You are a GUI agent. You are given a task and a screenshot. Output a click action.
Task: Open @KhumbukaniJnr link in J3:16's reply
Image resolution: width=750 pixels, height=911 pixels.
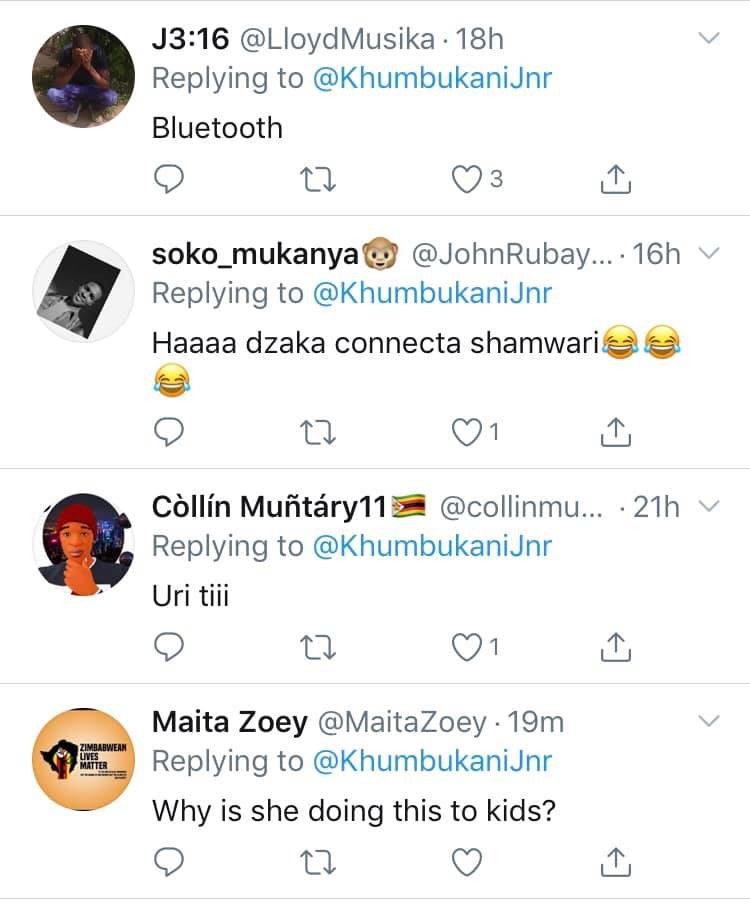pos(432,78)
